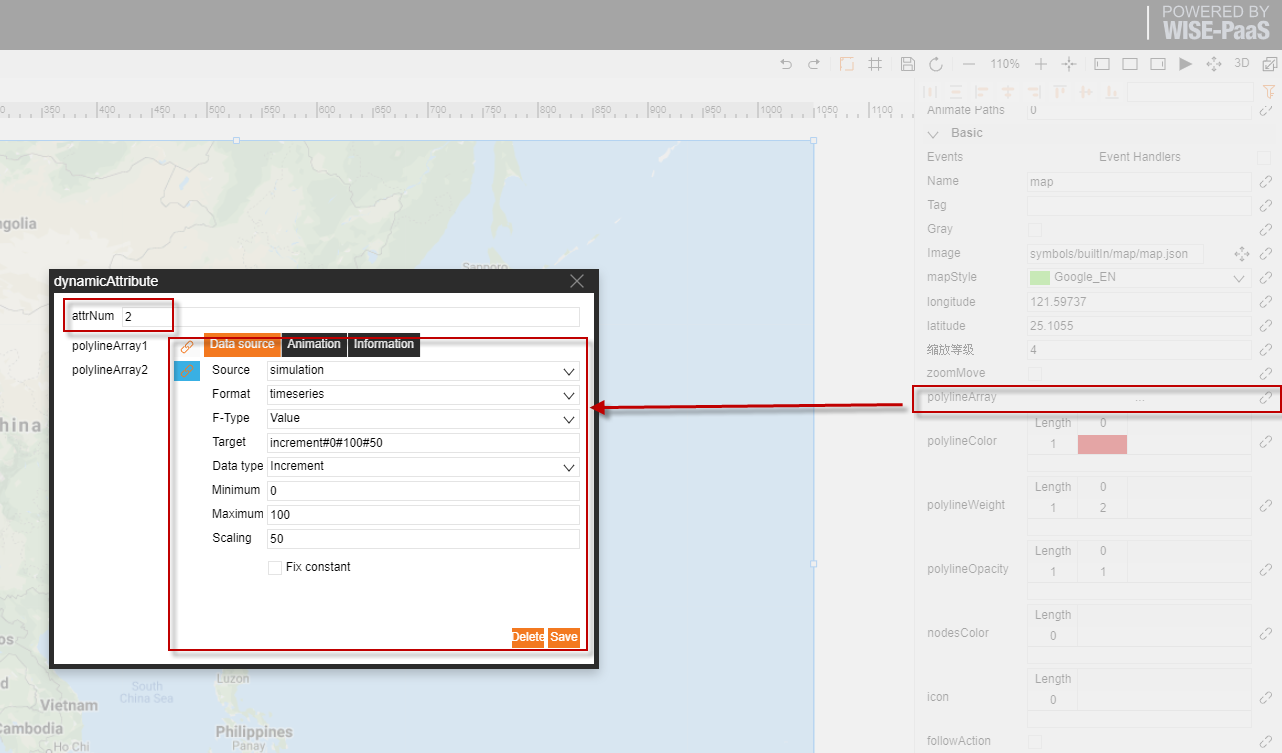Click the Save button in dialog

coord(564,637)
